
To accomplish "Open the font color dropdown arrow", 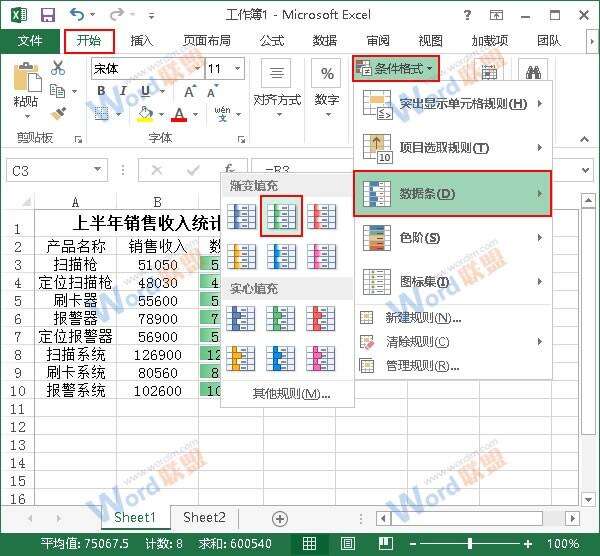I will coord(196,114).
